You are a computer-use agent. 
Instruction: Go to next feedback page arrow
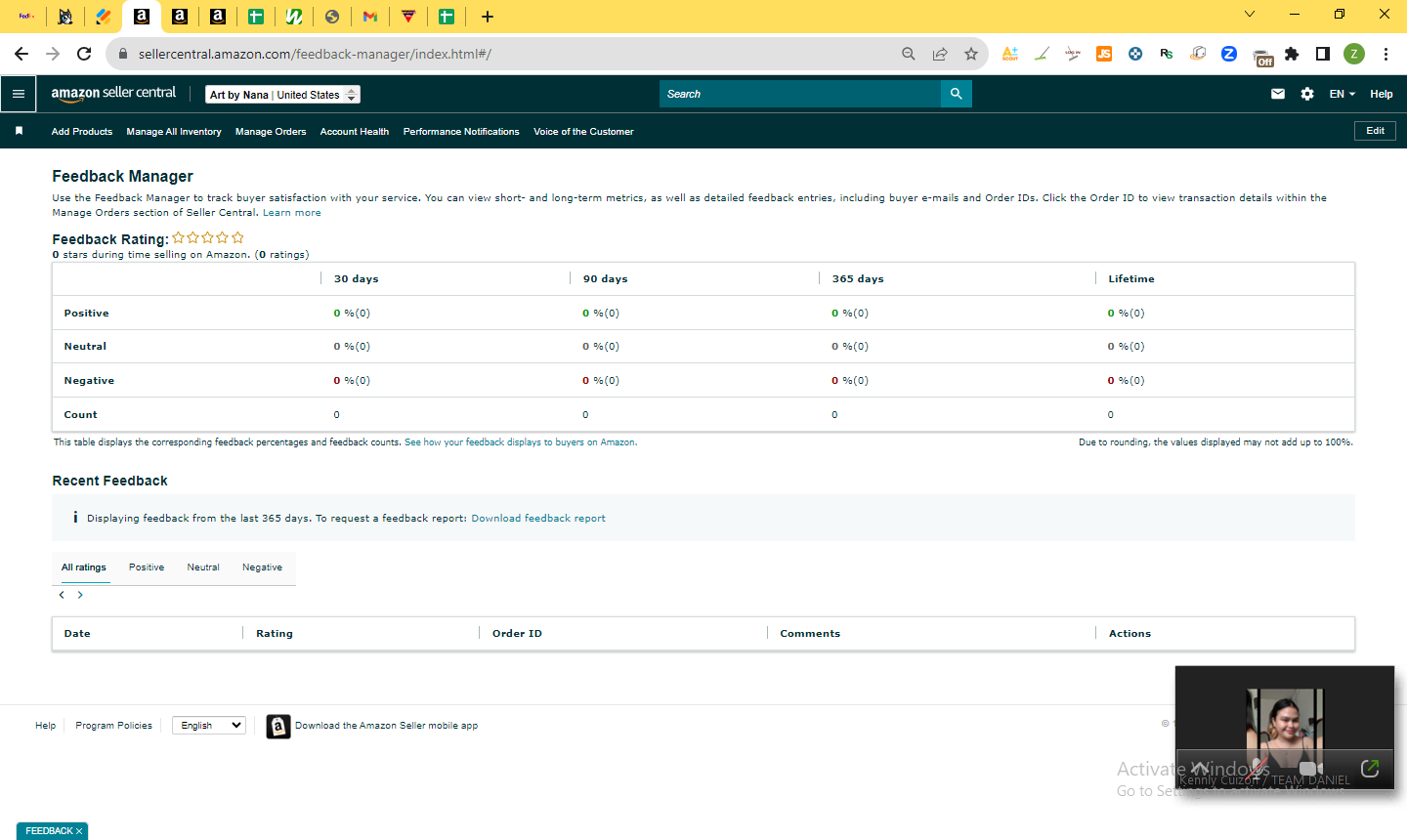coord(80,595)
